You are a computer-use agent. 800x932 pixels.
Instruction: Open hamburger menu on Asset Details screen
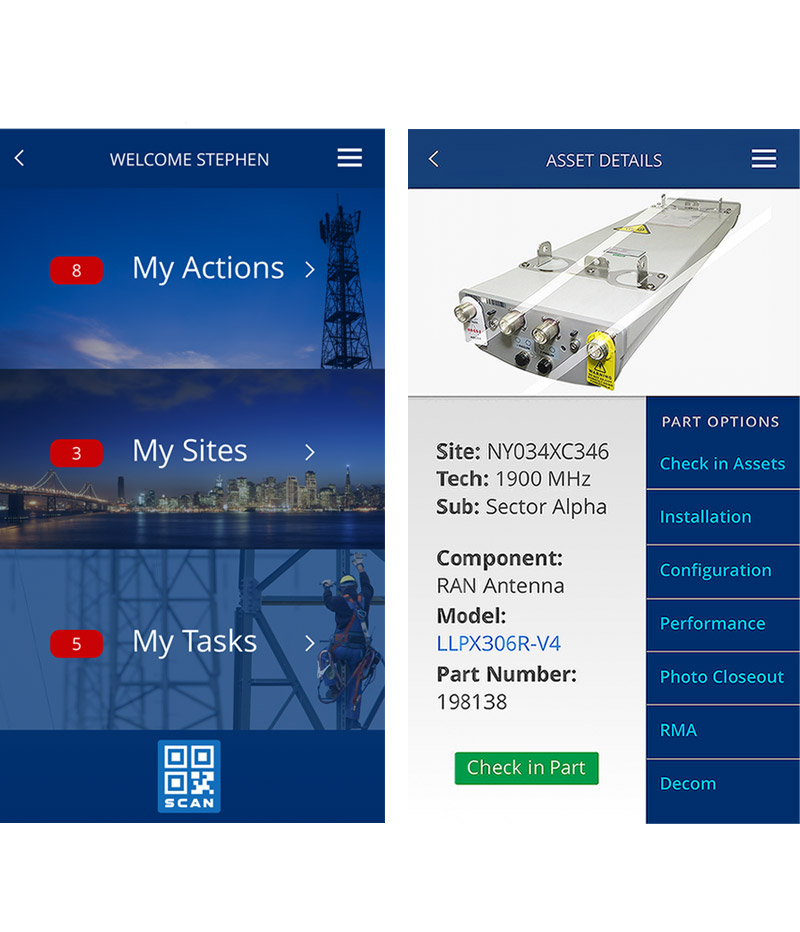tap(764, 159)
